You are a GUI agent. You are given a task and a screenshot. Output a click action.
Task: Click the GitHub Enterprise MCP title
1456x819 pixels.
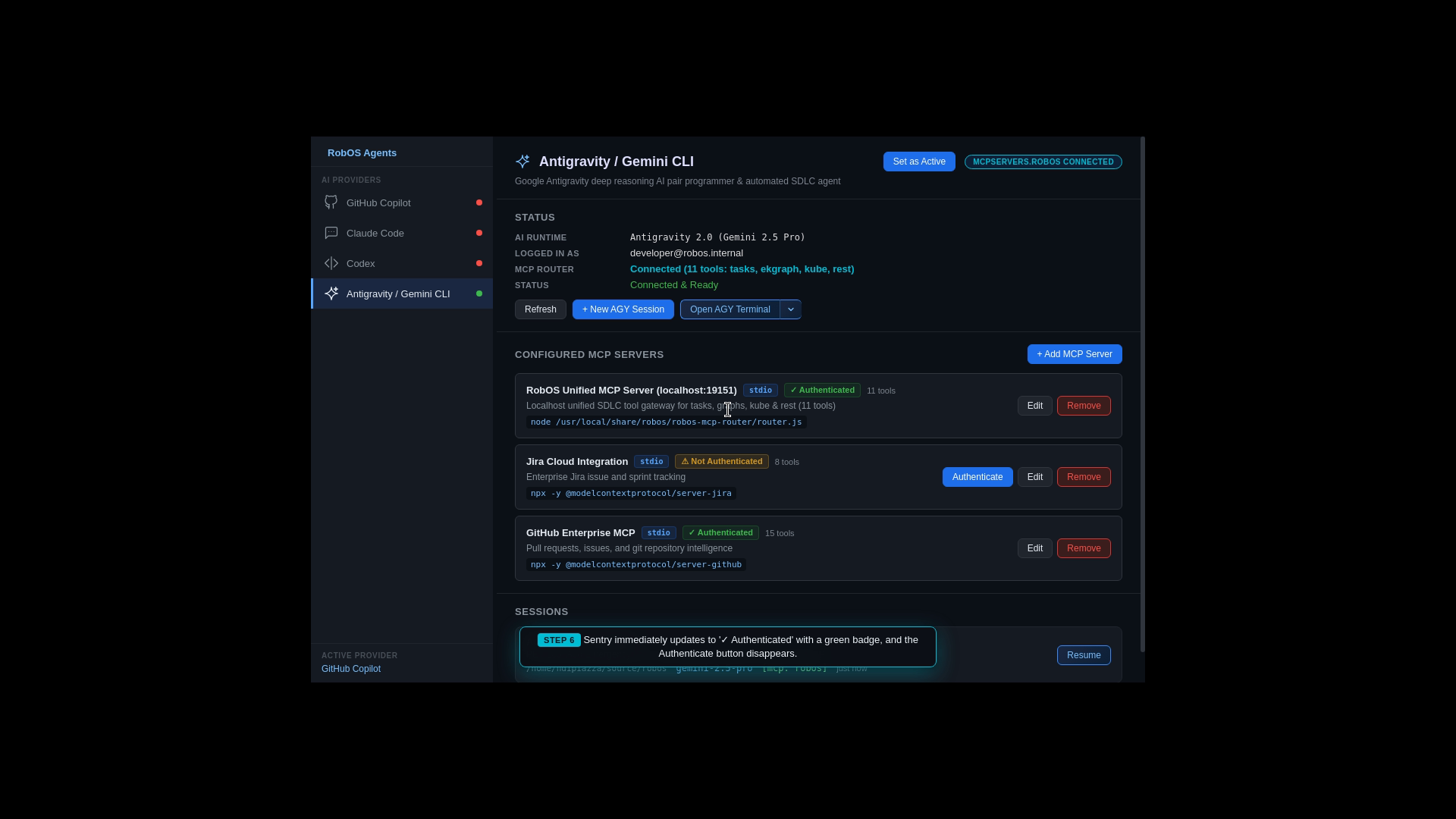tap(581, 533)
